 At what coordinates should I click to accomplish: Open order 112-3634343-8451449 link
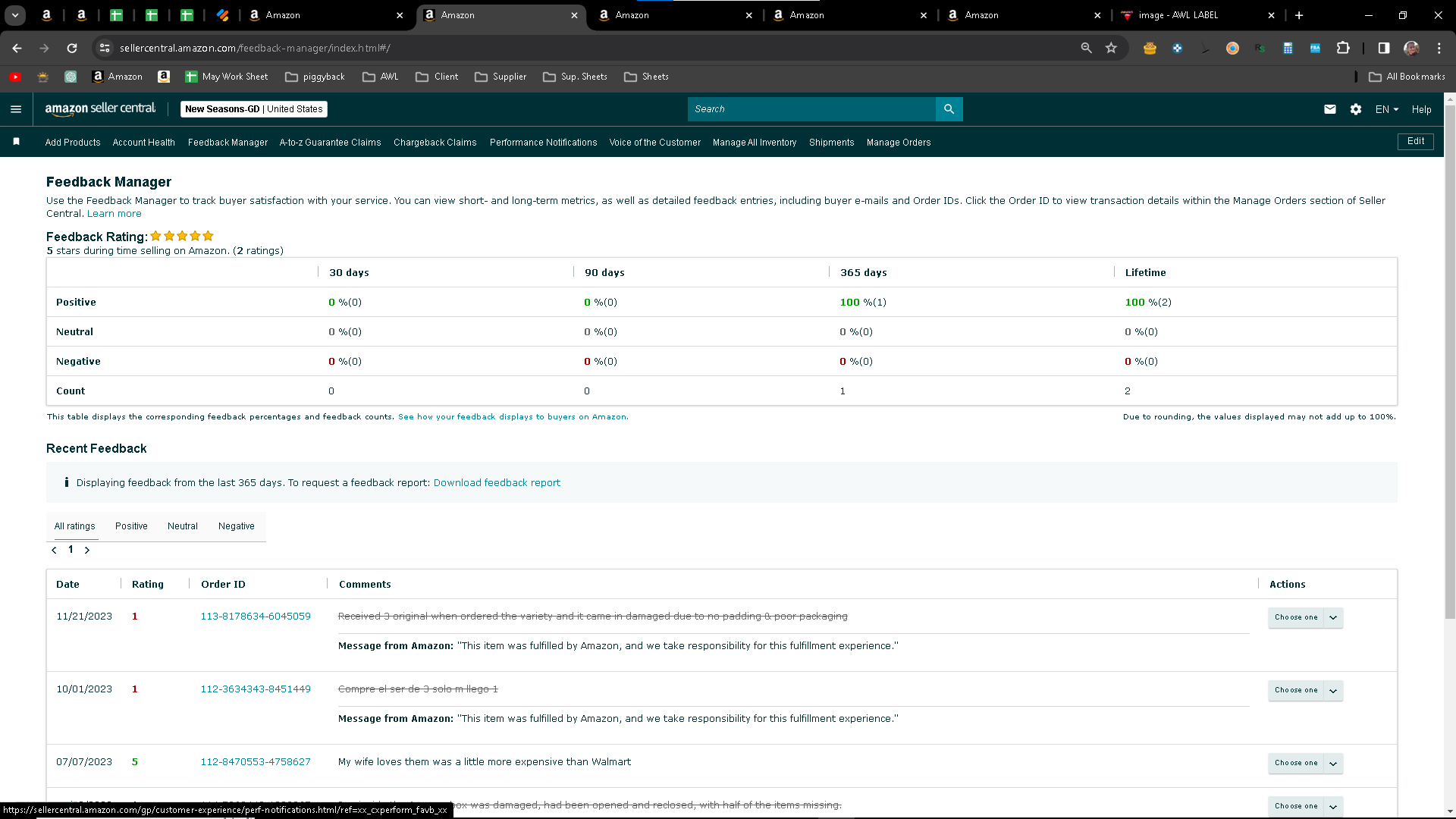(256, 689)
